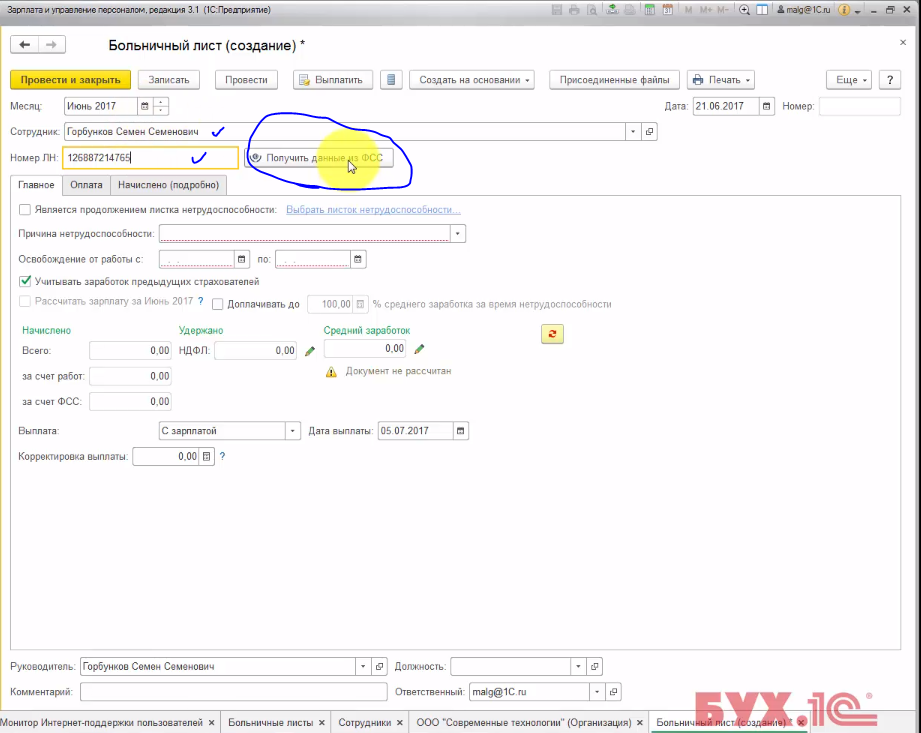Switch to Монитор Интернет-поддержки пользователей tab

[101, 722]
